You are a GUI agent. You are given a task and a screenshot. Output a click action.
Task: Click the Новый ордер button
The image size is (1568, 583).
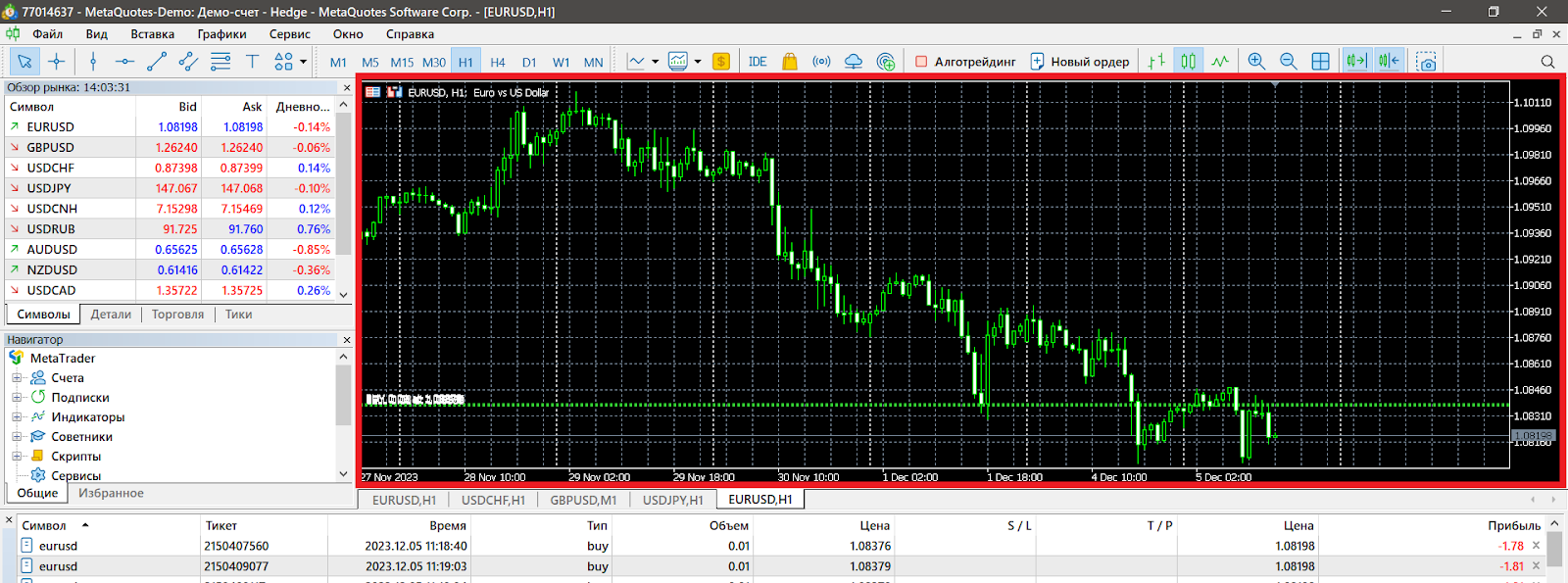pos(1079,62)
